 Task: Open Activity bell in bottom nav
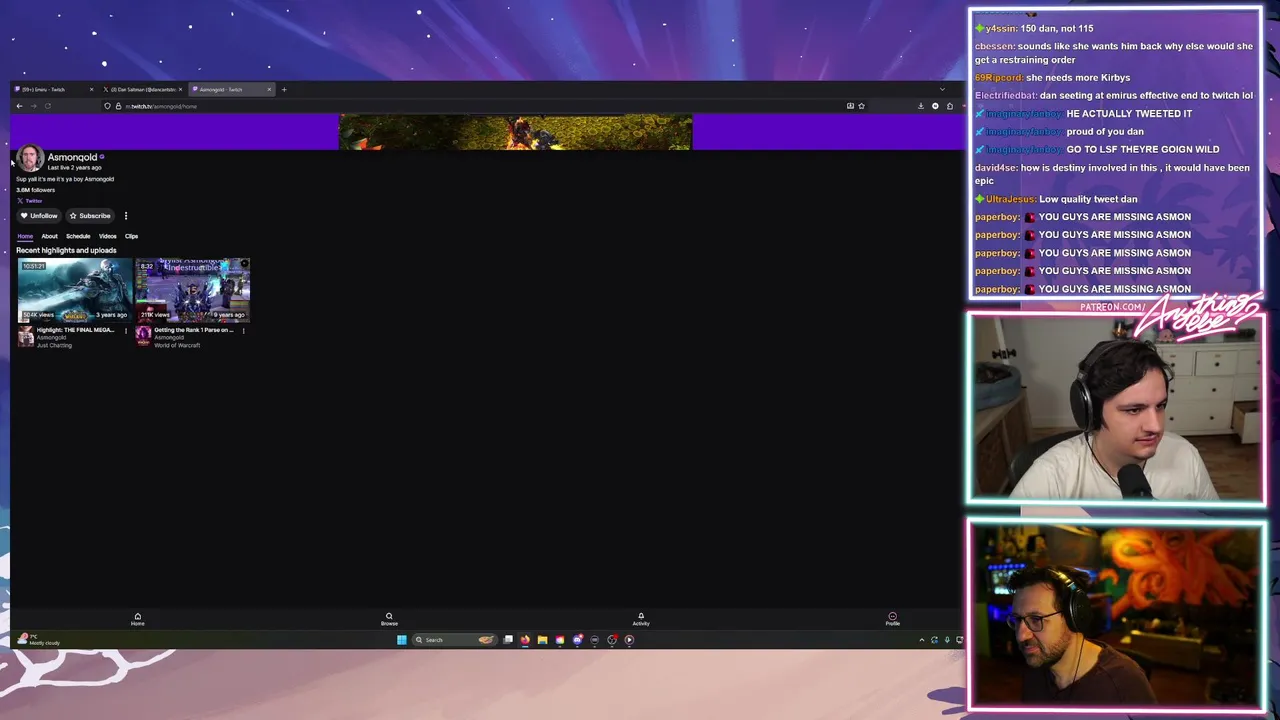click(641, 619)
